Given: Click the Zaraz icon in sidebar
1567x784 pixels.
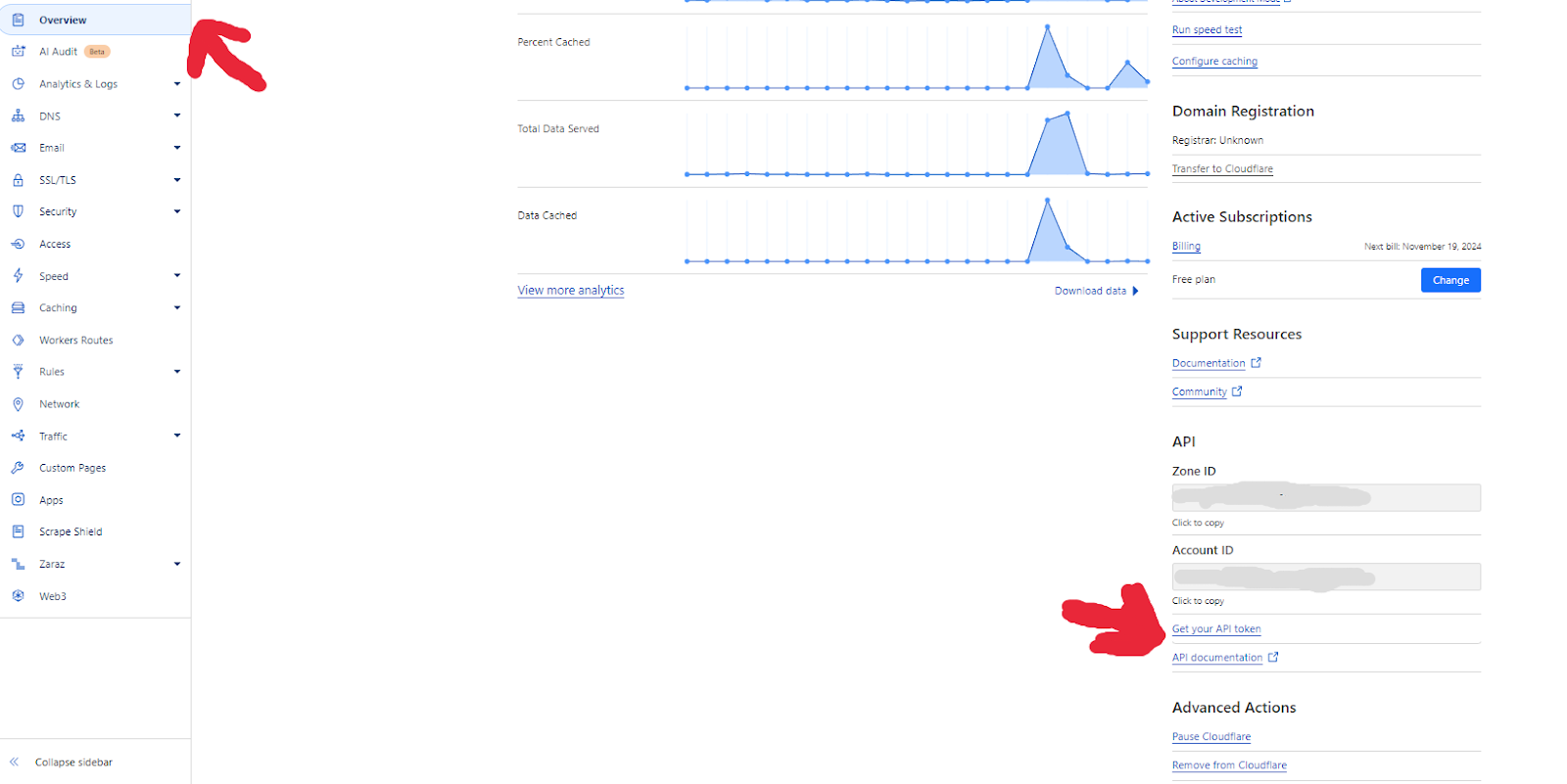Looking at the screenshot, I should (18, 564).
